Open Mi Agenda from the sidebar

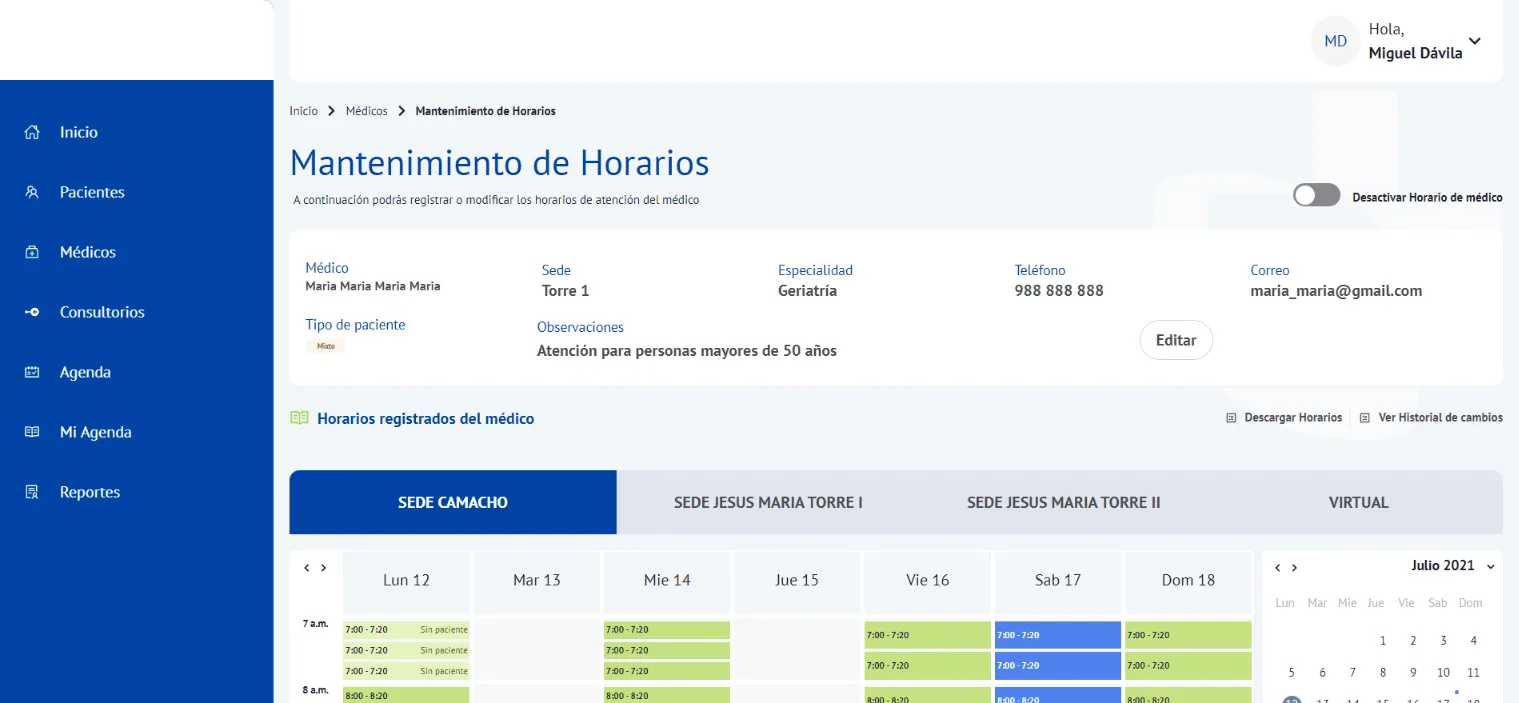click(96, 431)
